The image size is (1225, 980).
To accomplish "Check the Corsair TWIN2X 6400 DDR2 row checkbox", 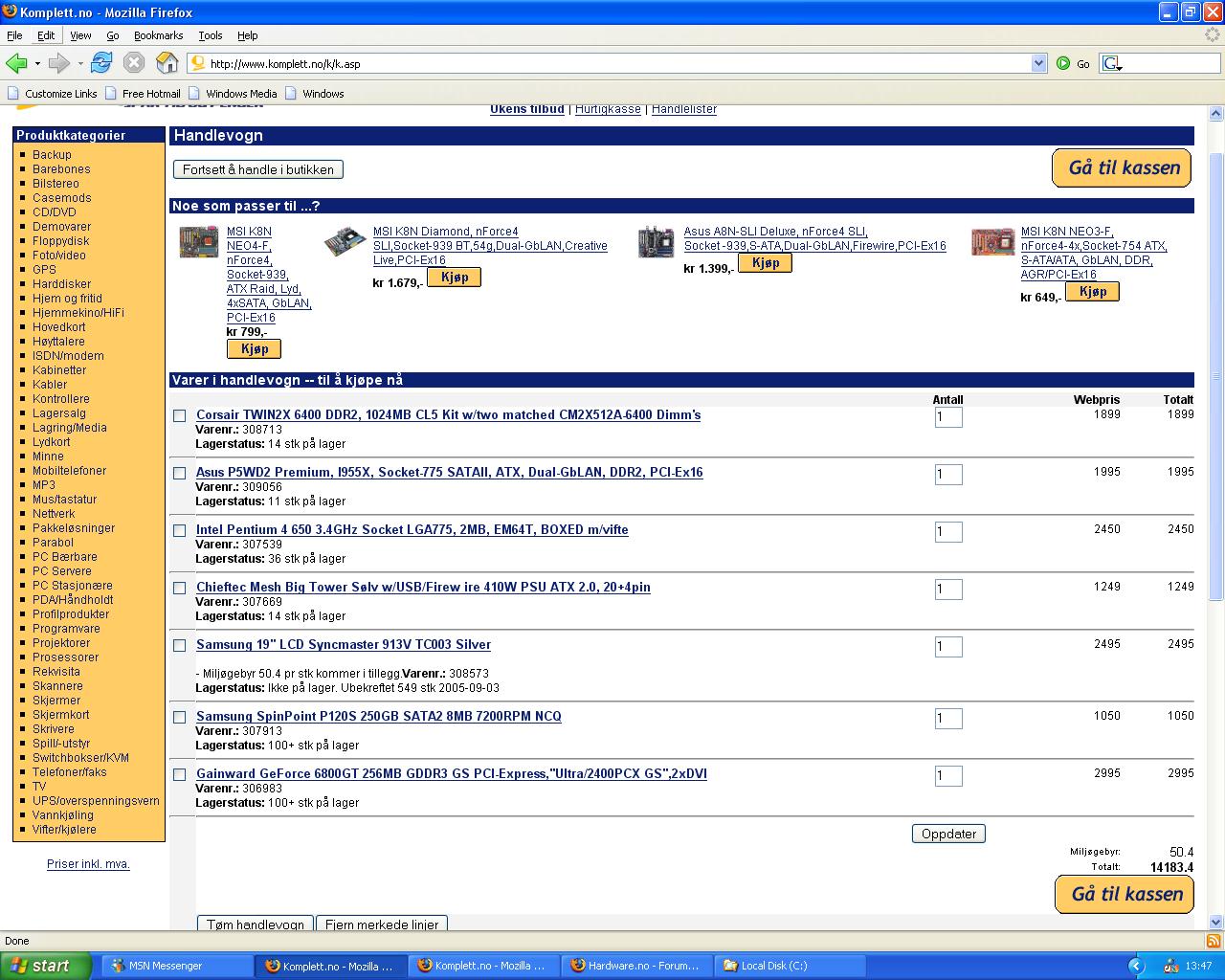I will point(179,415).
